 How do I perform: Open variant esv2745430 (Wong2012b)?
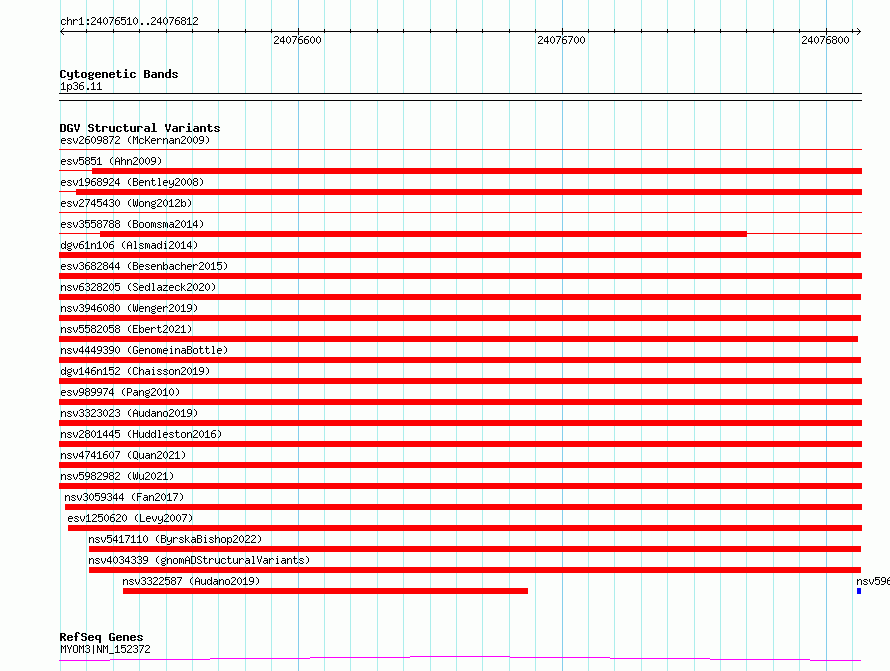pyautogui.click(x=126, y=203)
